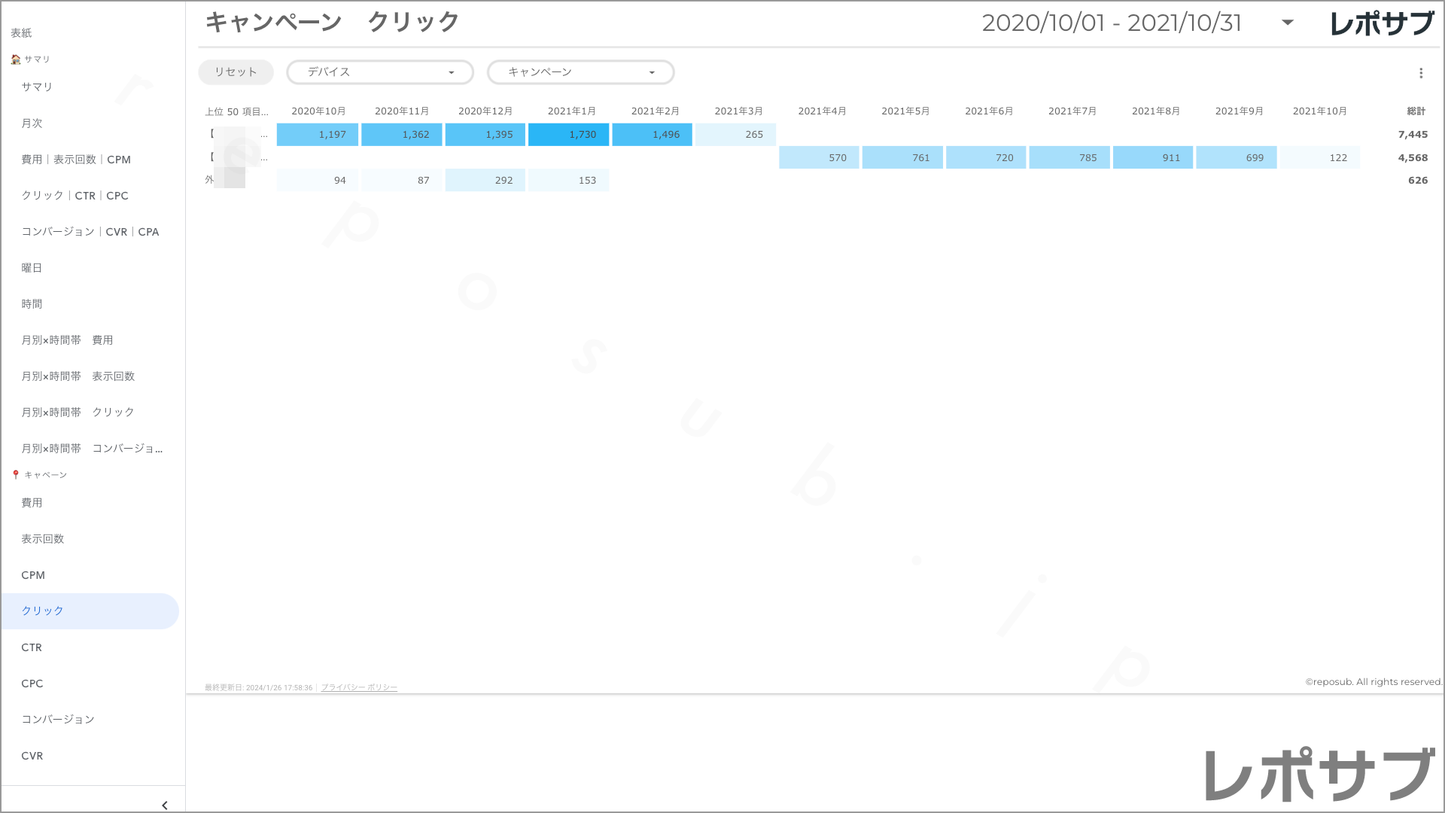Open the コンバージョン｜CVR｜CPA page
The height and width of the screenshot is (813, 1445).
coord(90,232)
